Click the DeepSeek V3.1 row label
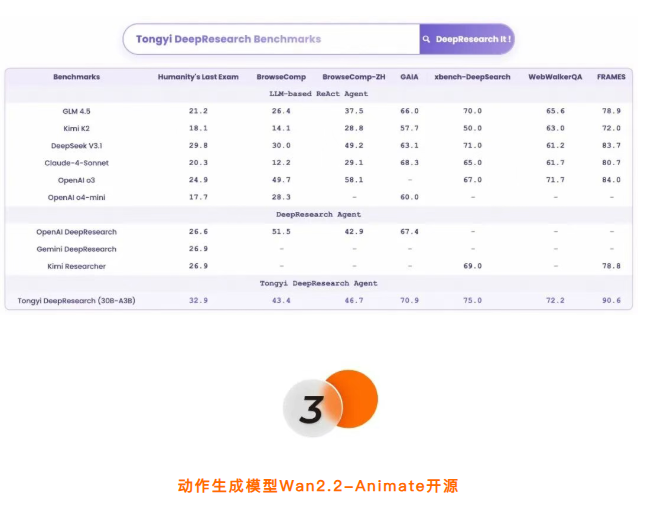Screen dimensions: 658x511 (x=76, y=146)
